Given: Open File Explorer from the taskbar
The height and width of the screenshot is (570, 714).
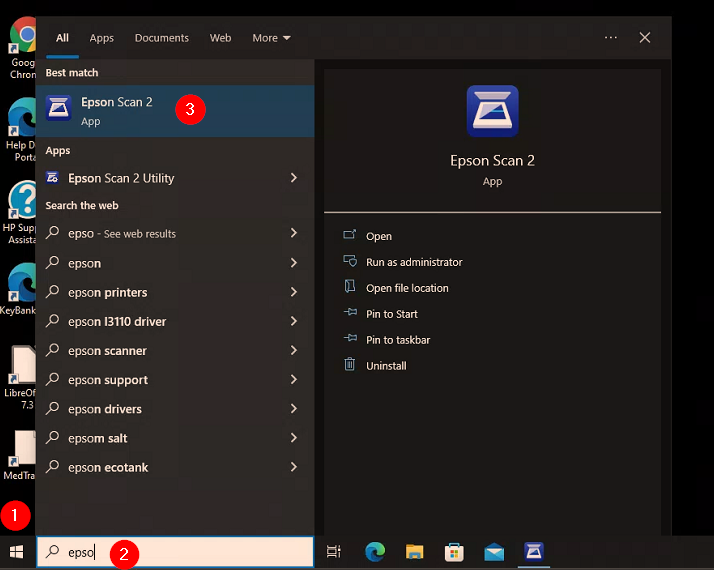Looking at the screenshot, I should coord(415,551).
